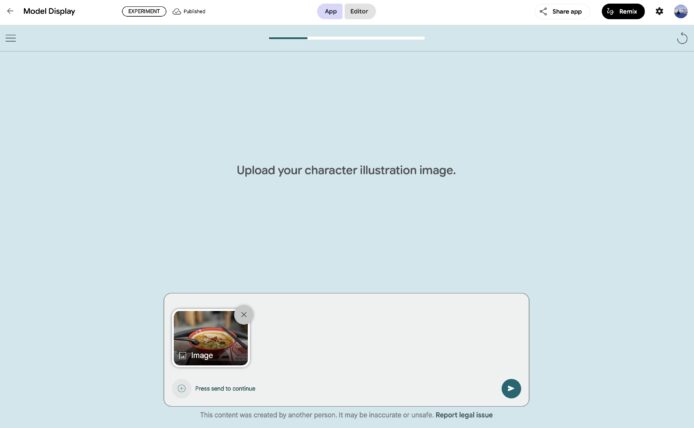694x428 pixels.
Task: Remove the attached image with X
Action: click(243, 314)
